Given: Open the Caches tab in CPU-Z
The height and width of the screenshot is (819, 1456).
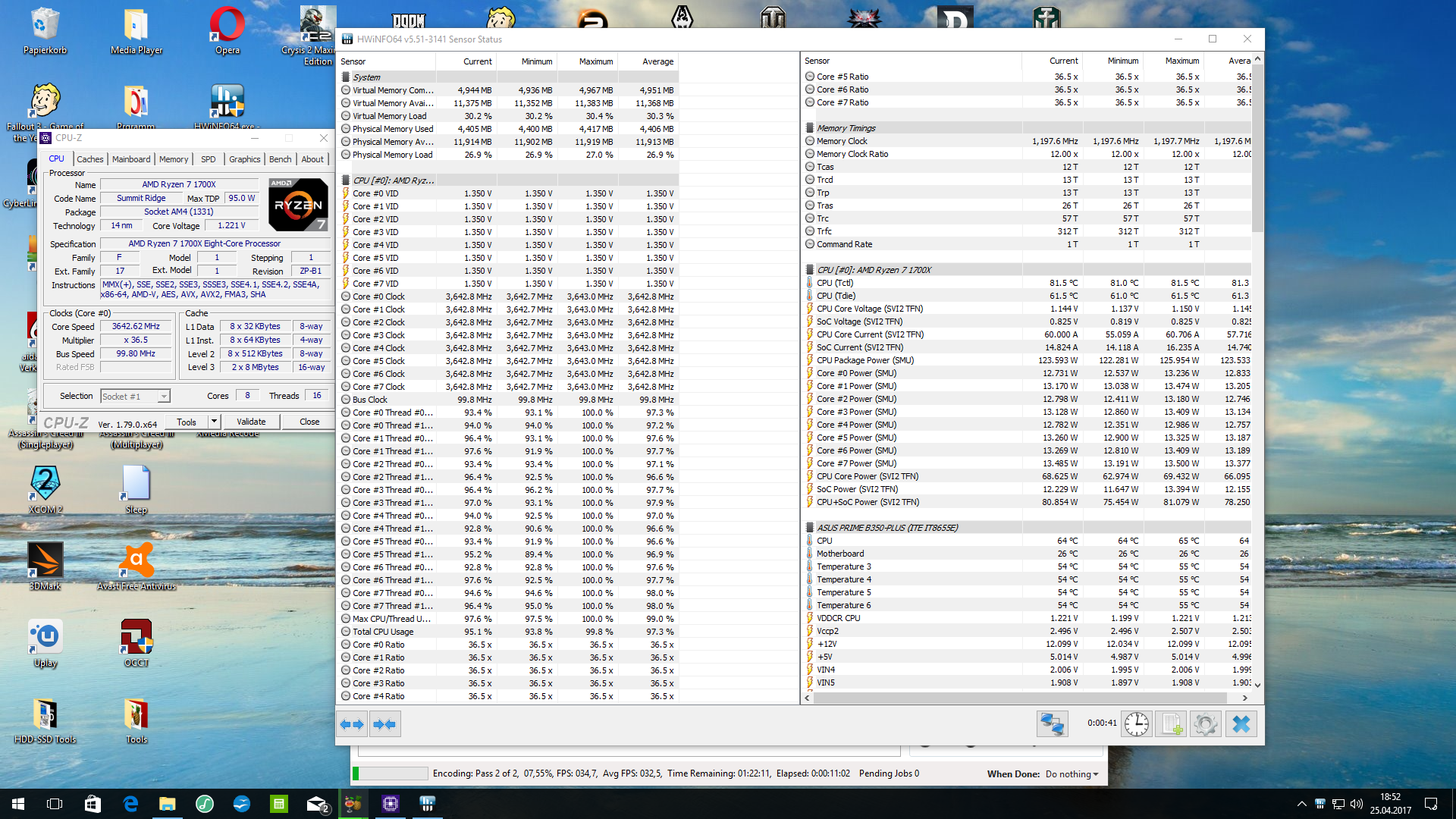Looking at the screenshot, I should pos(89,159).
